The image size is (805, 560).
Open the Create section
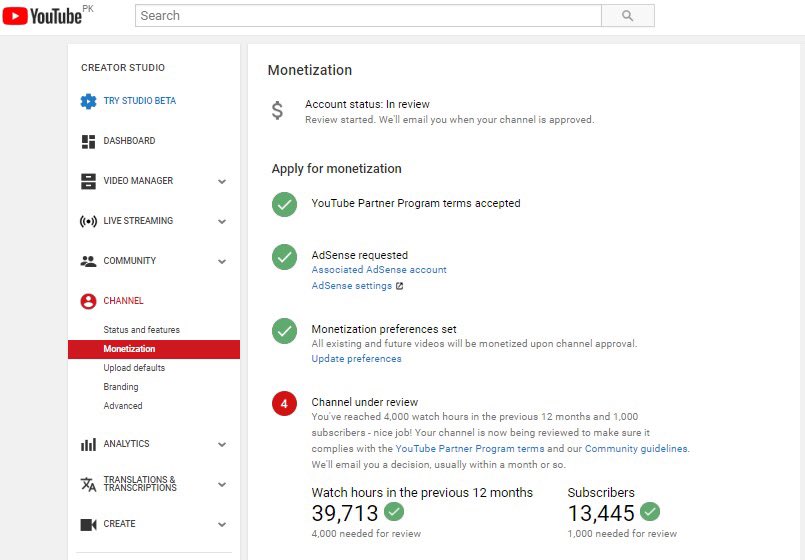[119, 524]
